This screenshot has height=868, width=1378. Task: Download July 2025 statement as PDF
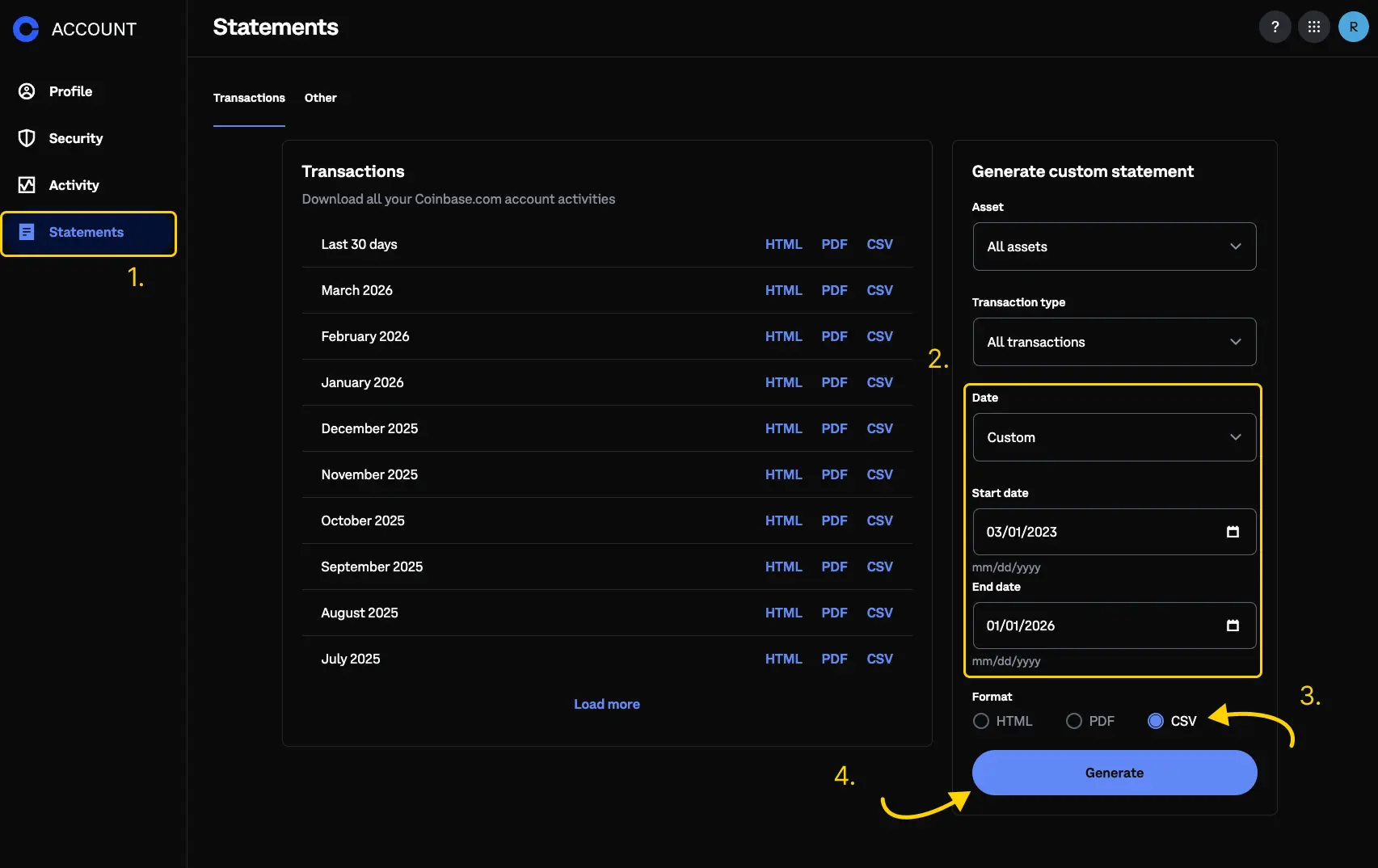pos(834,659)
